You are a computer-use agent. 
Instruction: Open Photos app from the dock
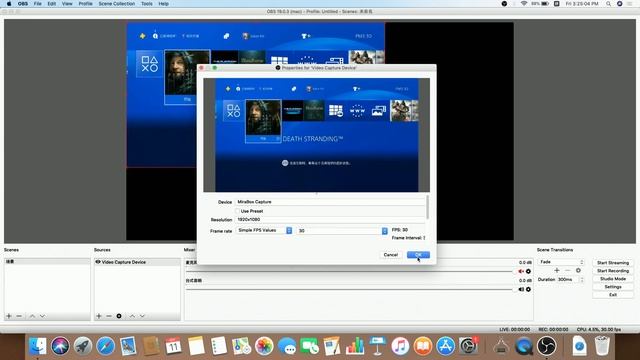click(264, 346)
